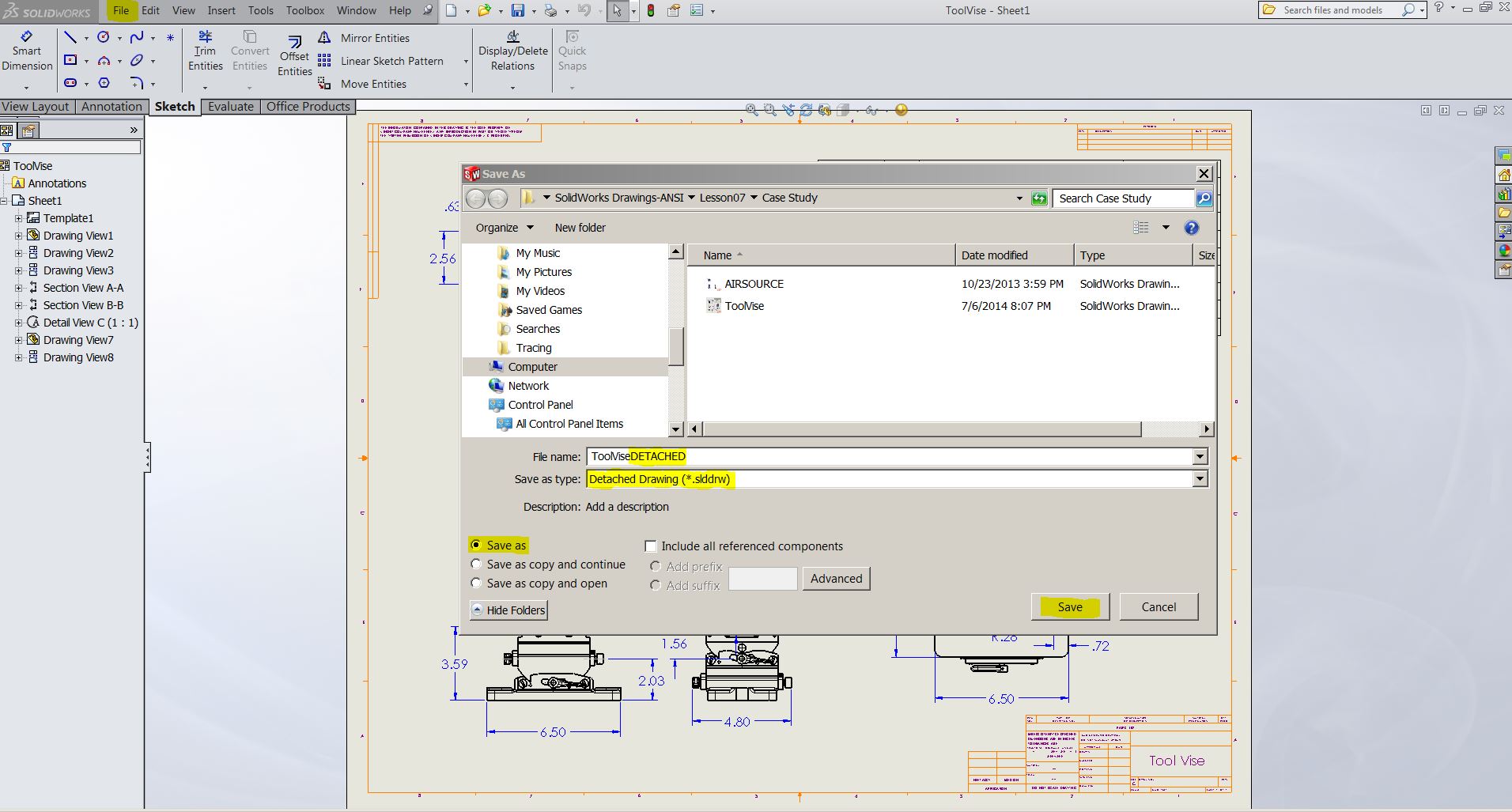Screen dimensions: 1512x812
Task: Activate the Trim Entities tool
Action: pyautogui.click(x=205, y=51)
